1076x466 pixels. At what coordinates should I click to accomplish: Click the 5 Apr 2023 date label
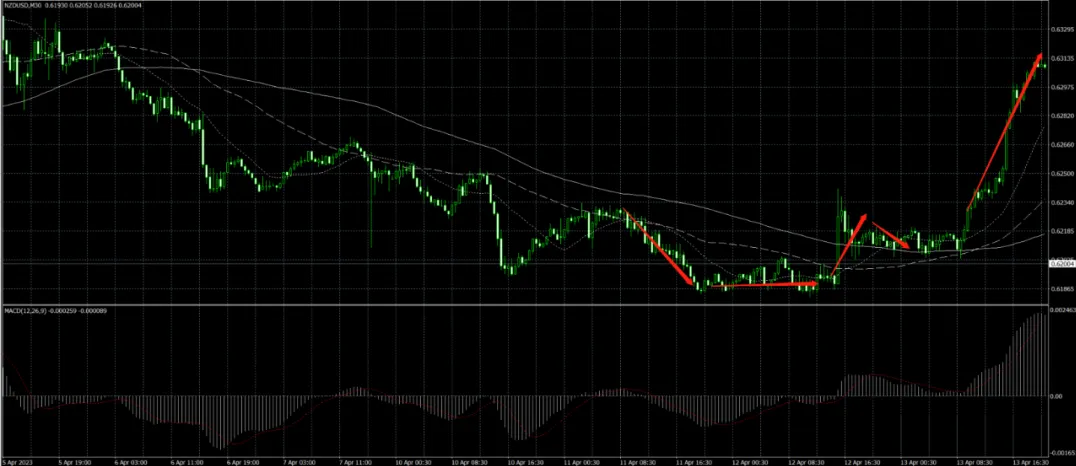coord(16,462)
